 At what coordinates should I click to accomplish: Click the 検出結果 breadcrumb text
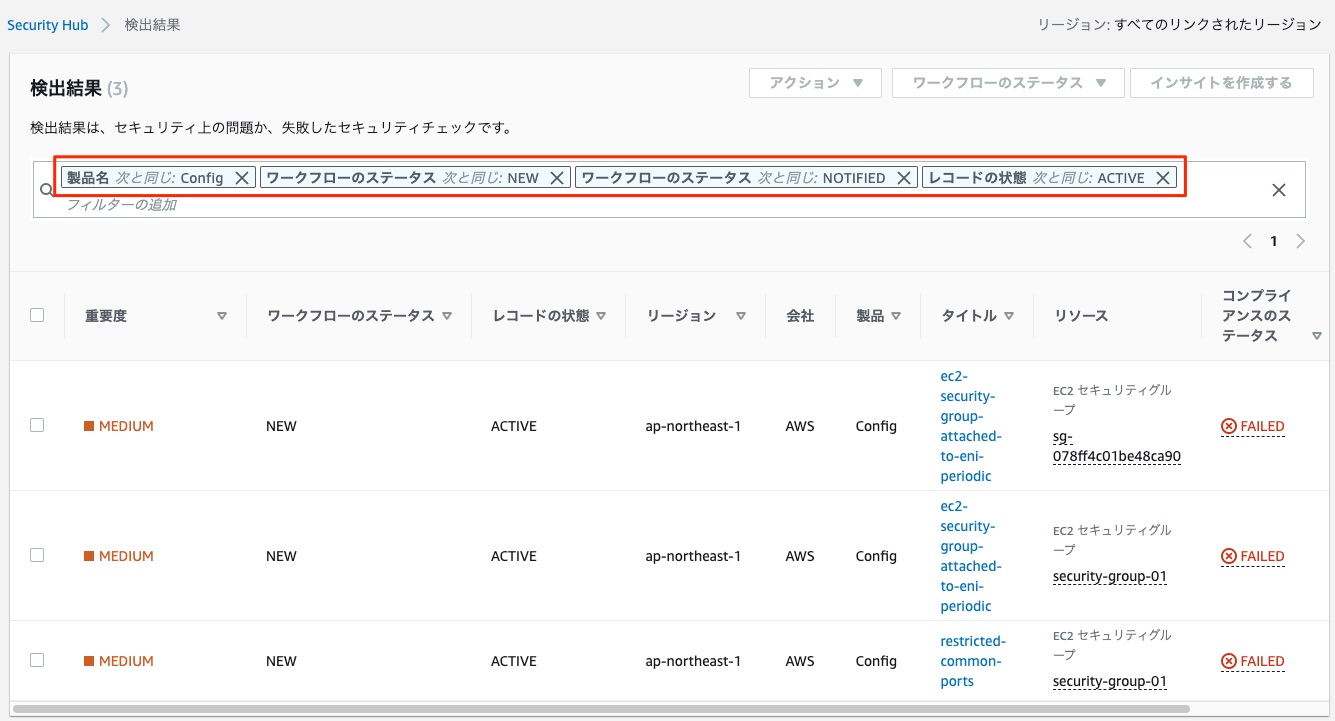[153, 25]
